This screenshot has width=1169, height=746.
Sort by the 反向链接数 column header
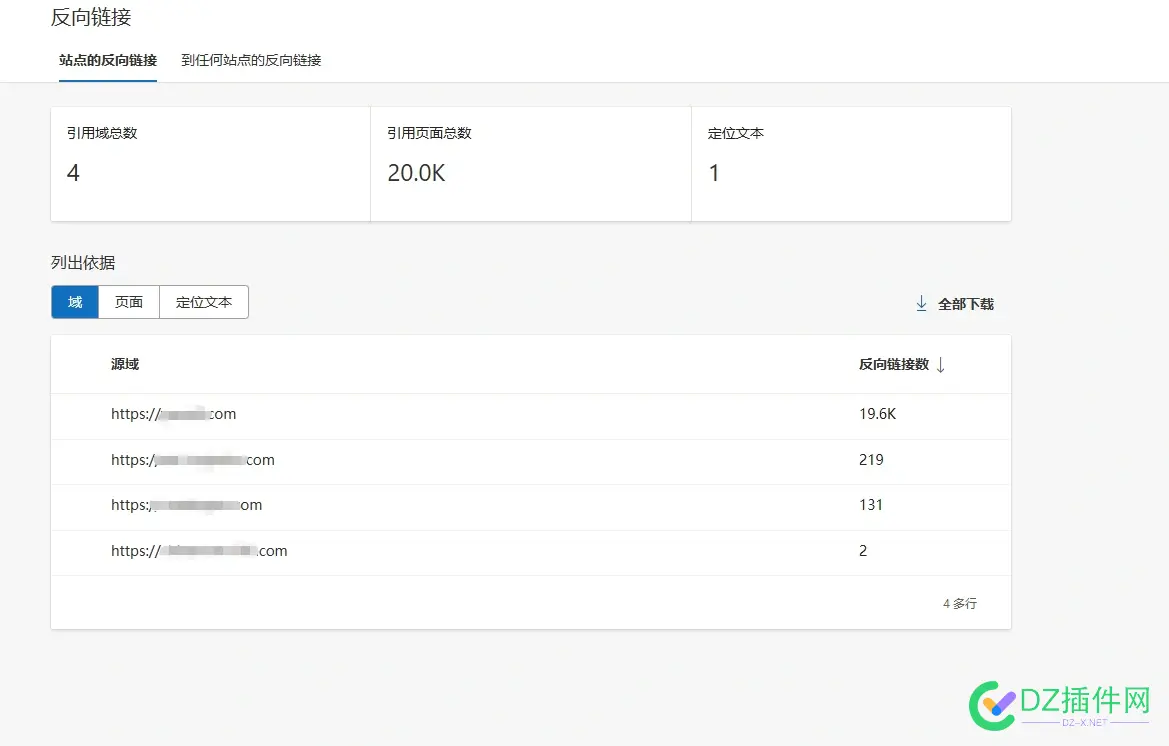tap(893, 365)
